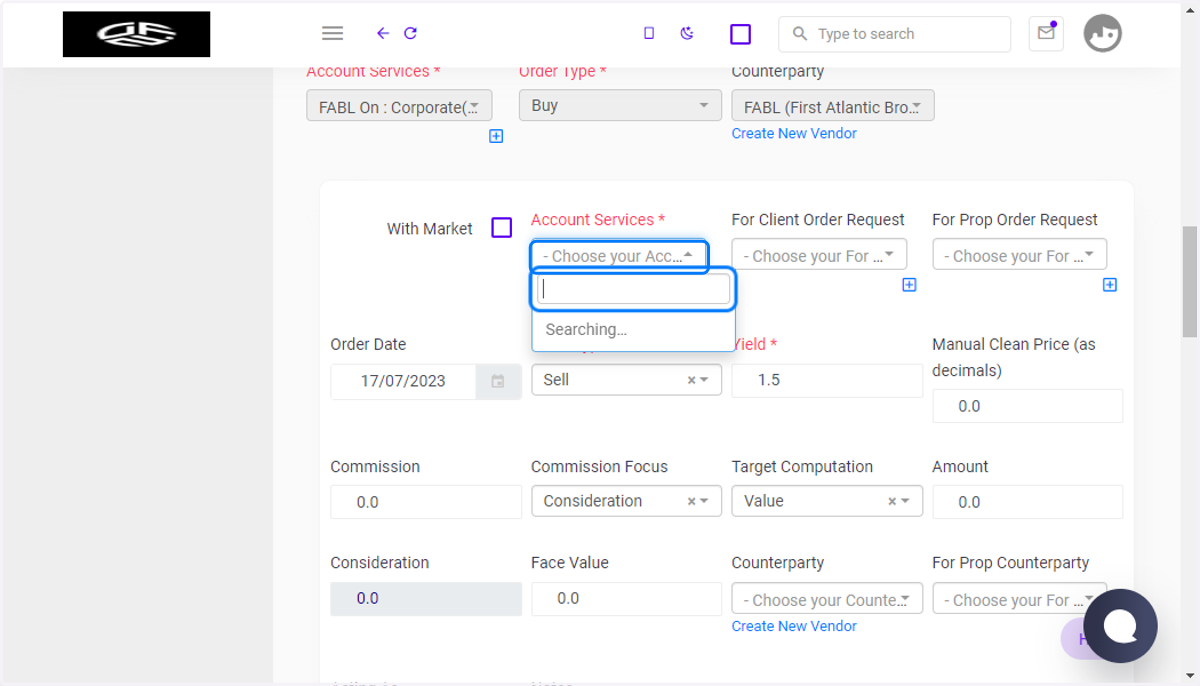1200x686 pixels.
Task: Click Create New Vendor link under top Counterparty
Action: (794, 133)
